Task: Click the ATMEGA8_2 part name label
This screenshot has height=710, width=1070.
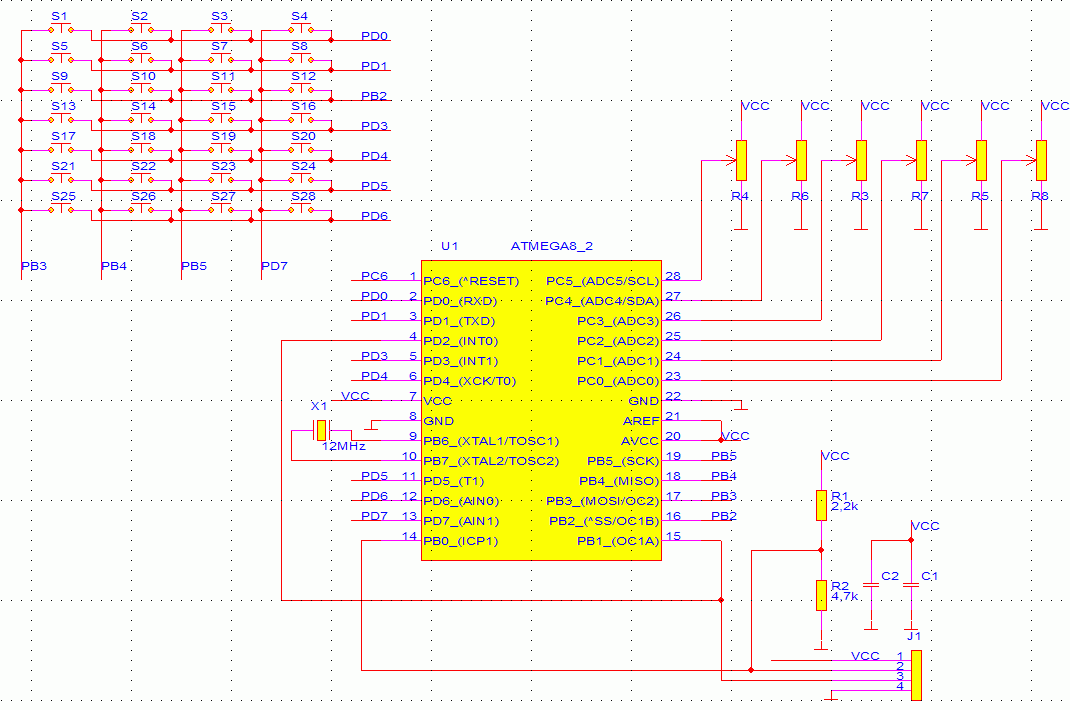Action: (552, 246)
